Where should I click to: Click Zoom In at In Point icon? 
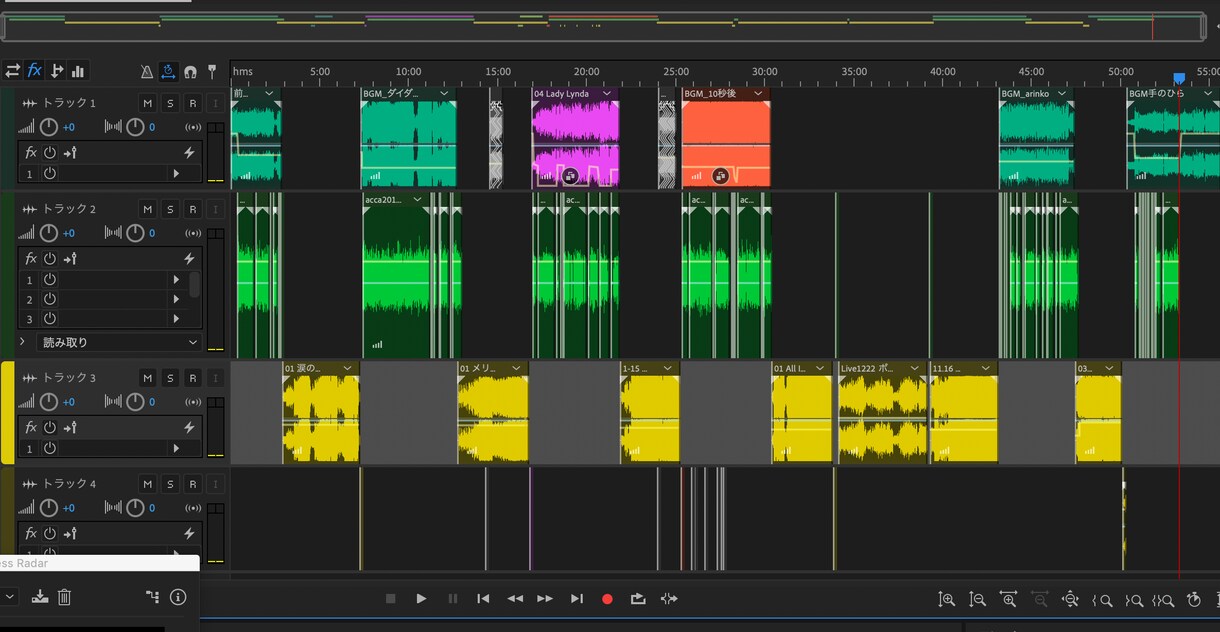[x=1102, y=600]
